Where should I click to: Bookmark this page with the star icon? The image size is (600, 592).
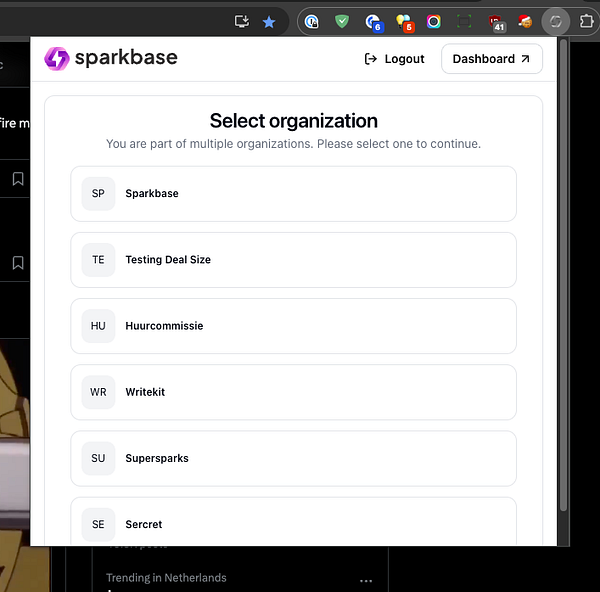269,22
